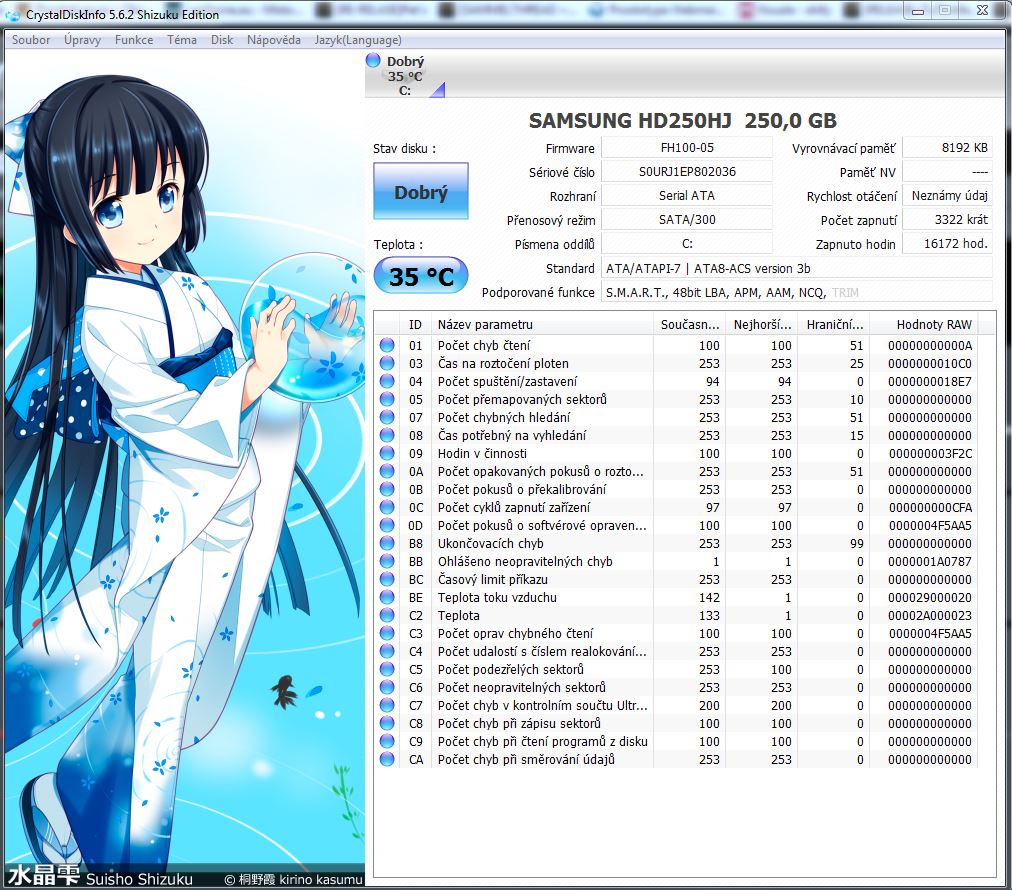Image resolution: width=1012 pixels, height=890 pixels.
Task: Sort by the Název parametru column header
Action: [x=541, y=325]
